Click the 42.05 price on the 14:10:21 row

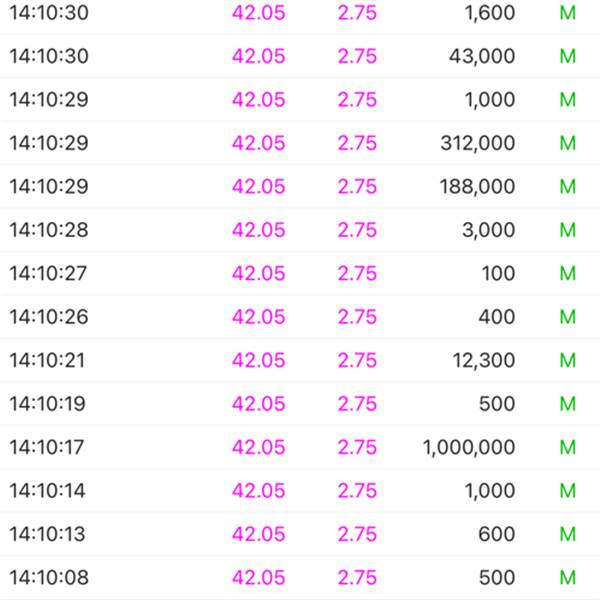point(259,360)
